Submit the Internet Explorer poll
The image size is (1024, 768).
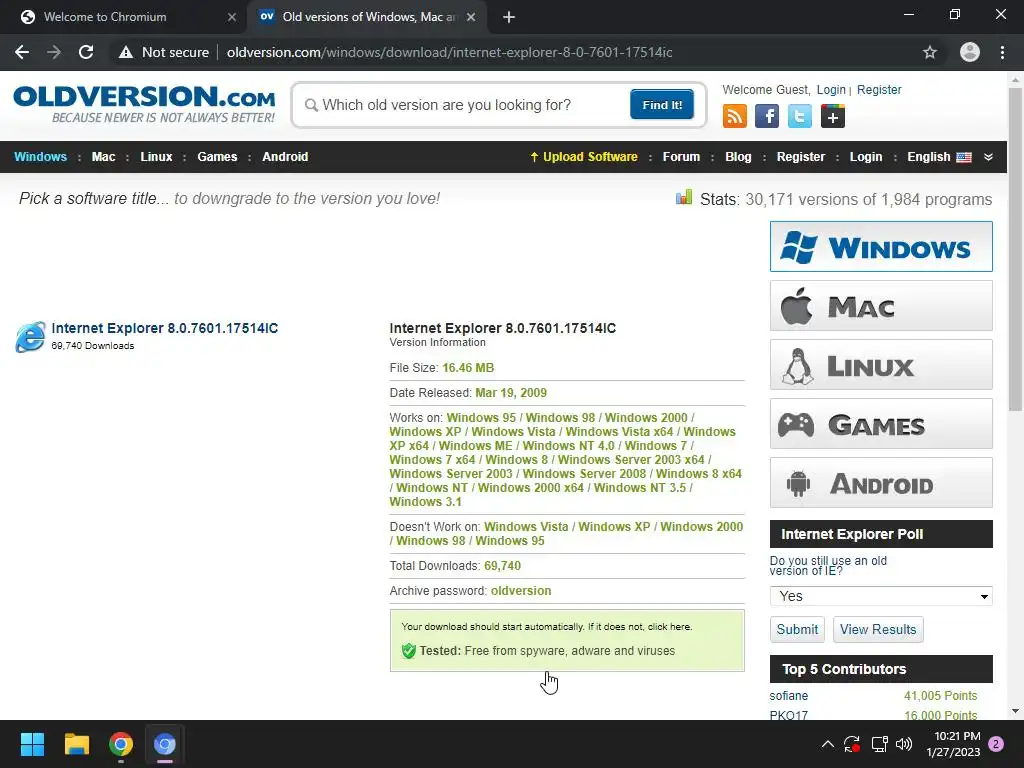[x=797, y=630]
